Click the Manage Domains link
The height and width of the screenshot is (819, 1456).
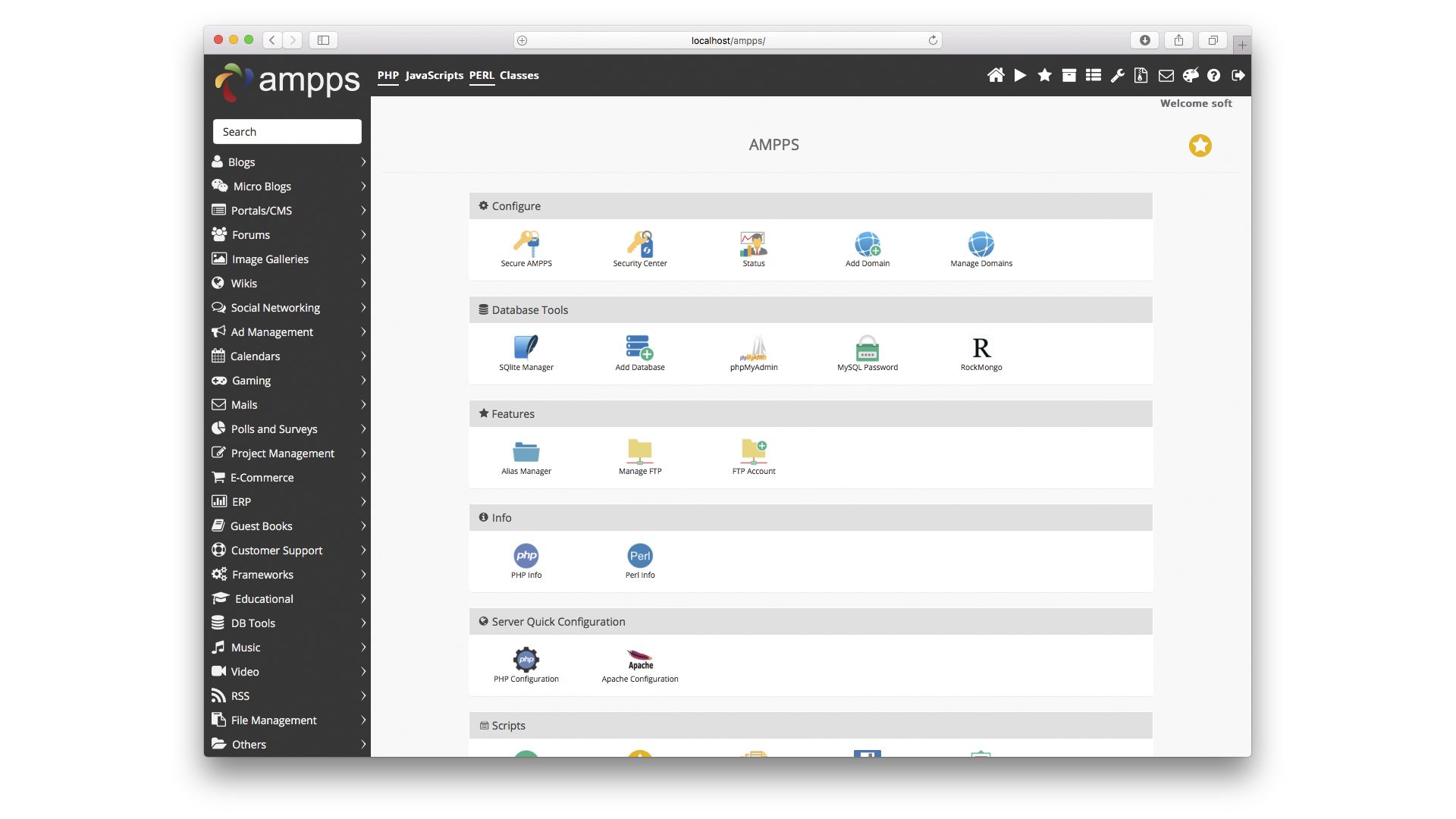coord(981,263)
